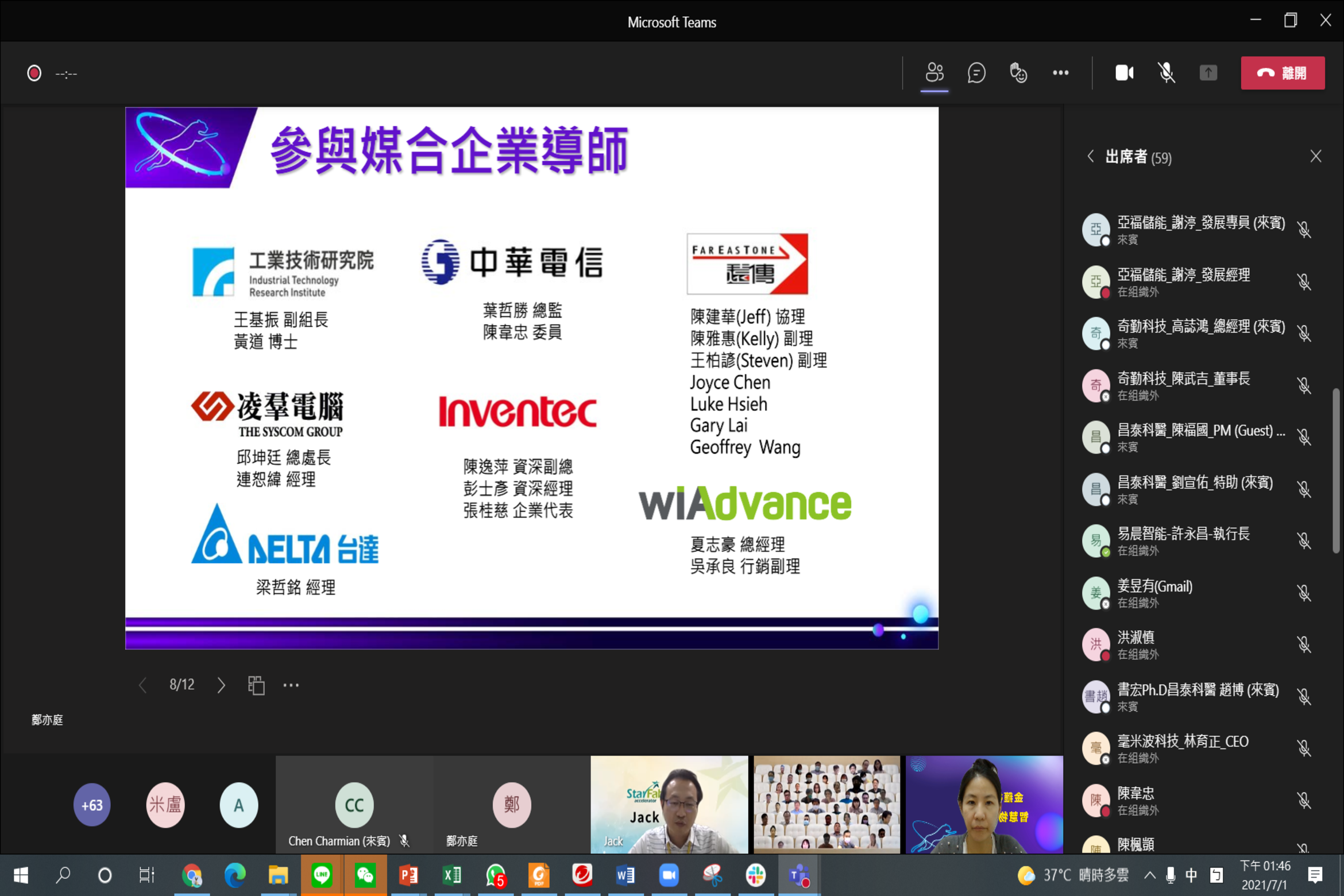This screenshot has width=1344, height=896.
Task: Select the audience room video tile
Action: coord(827,805)
